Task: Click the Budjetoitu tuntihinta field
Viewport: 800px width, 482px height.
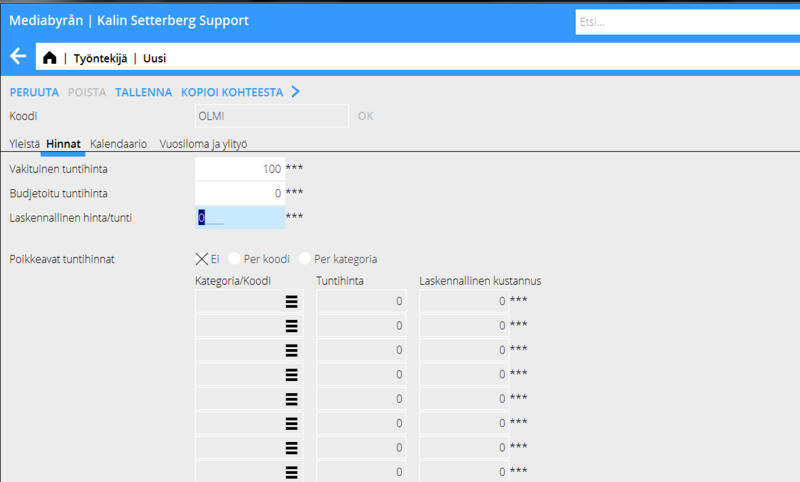Action: click(x=240, y=193)
